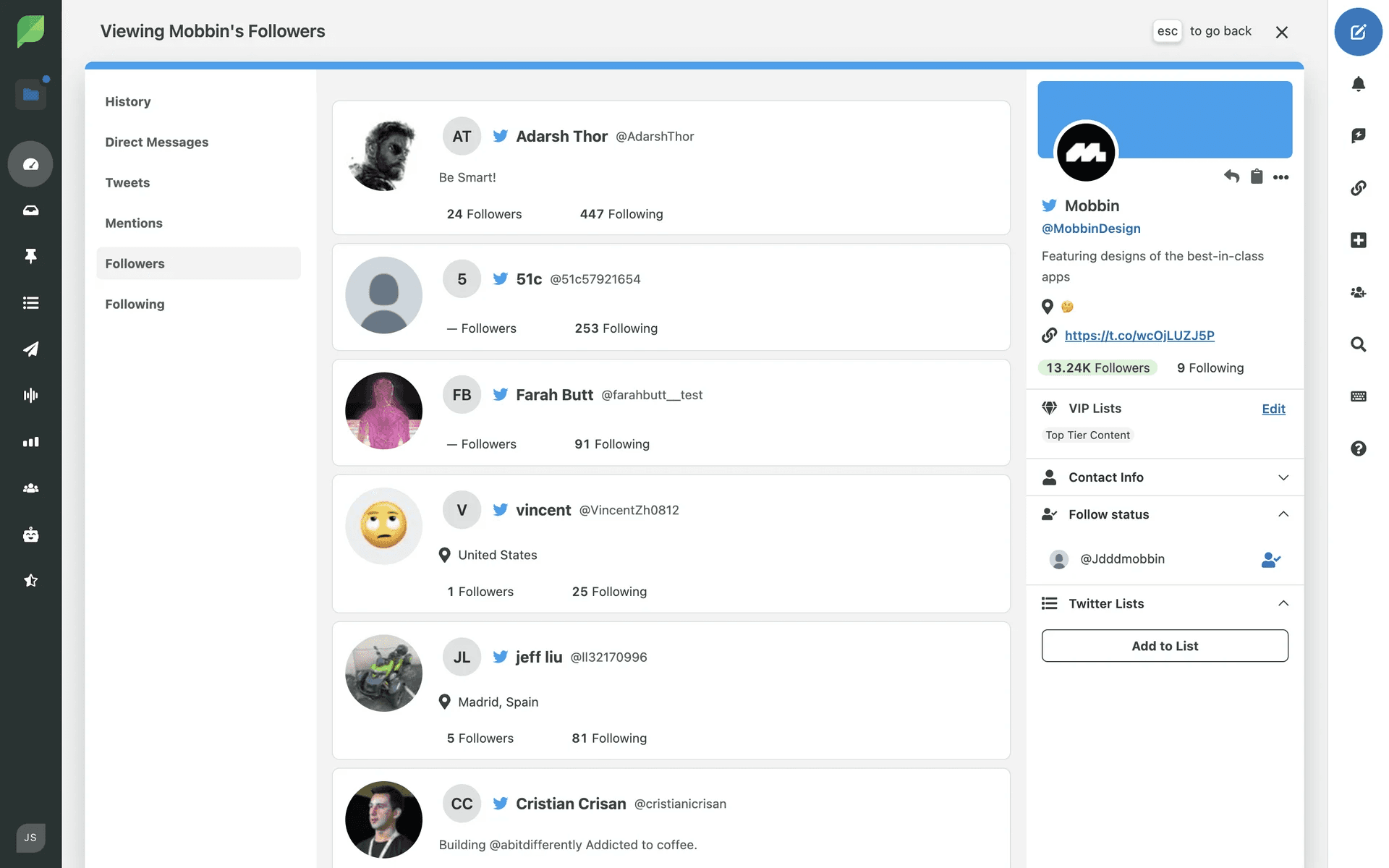
Task: Click the Add to List button
Action: [1165, 646]
